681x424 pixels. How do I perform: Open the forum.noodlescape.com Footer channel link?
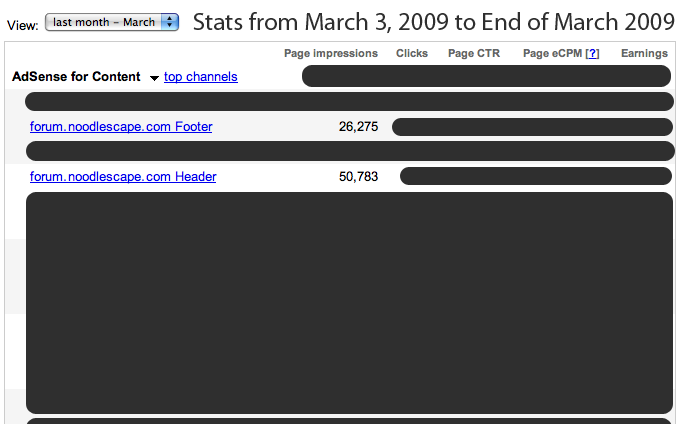pyautogui.click(x=121, y=127)
